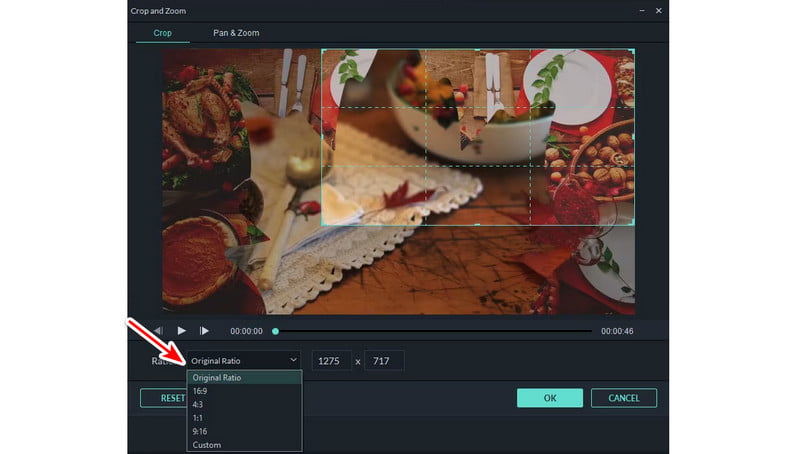Click the crop frame bottom-right corner handle
The image size is (800, 454).
click(x=633, y=222)
